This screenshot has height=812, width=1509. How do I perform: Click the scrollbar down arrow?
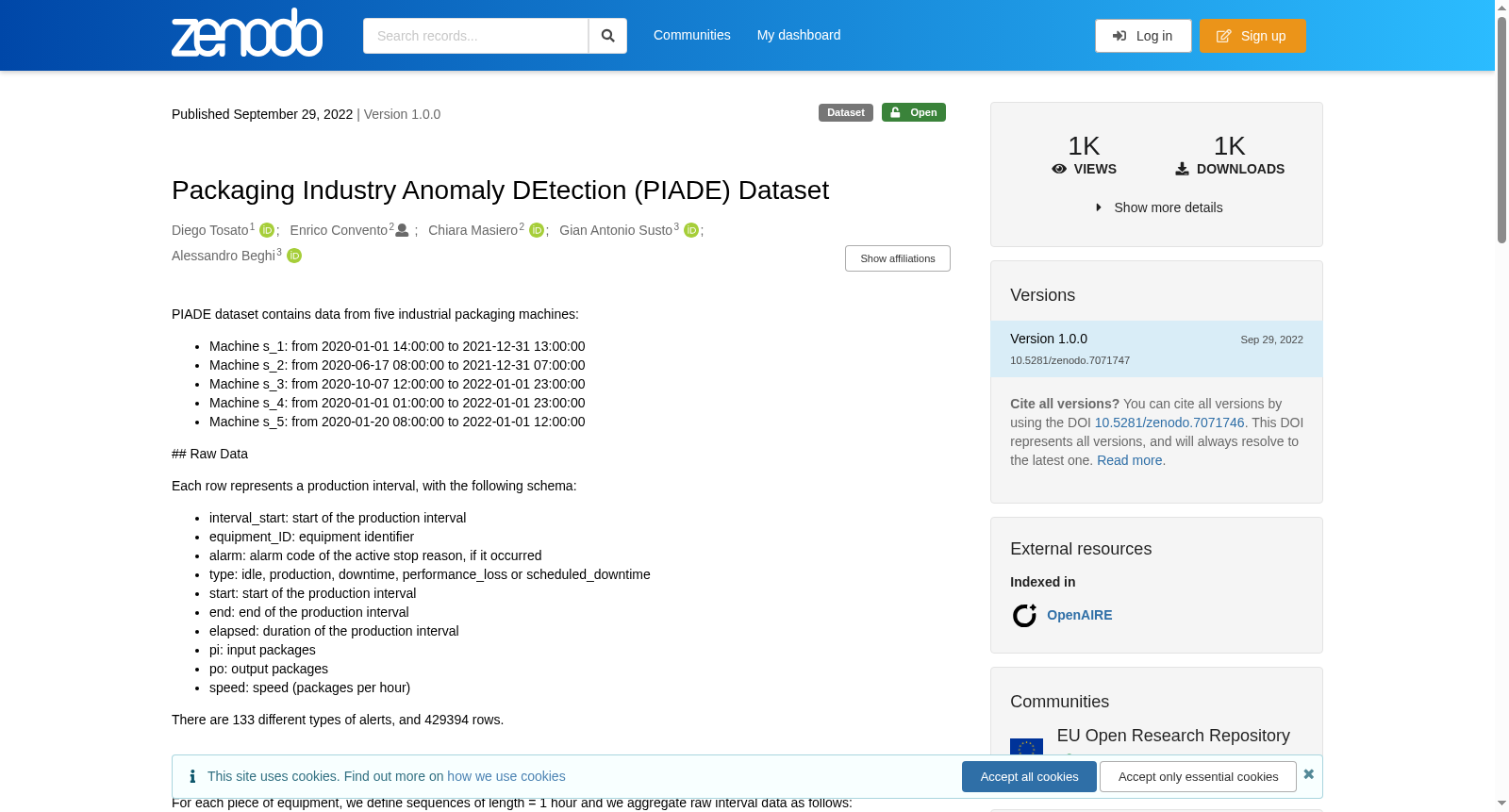click(x=1501, y=804)
